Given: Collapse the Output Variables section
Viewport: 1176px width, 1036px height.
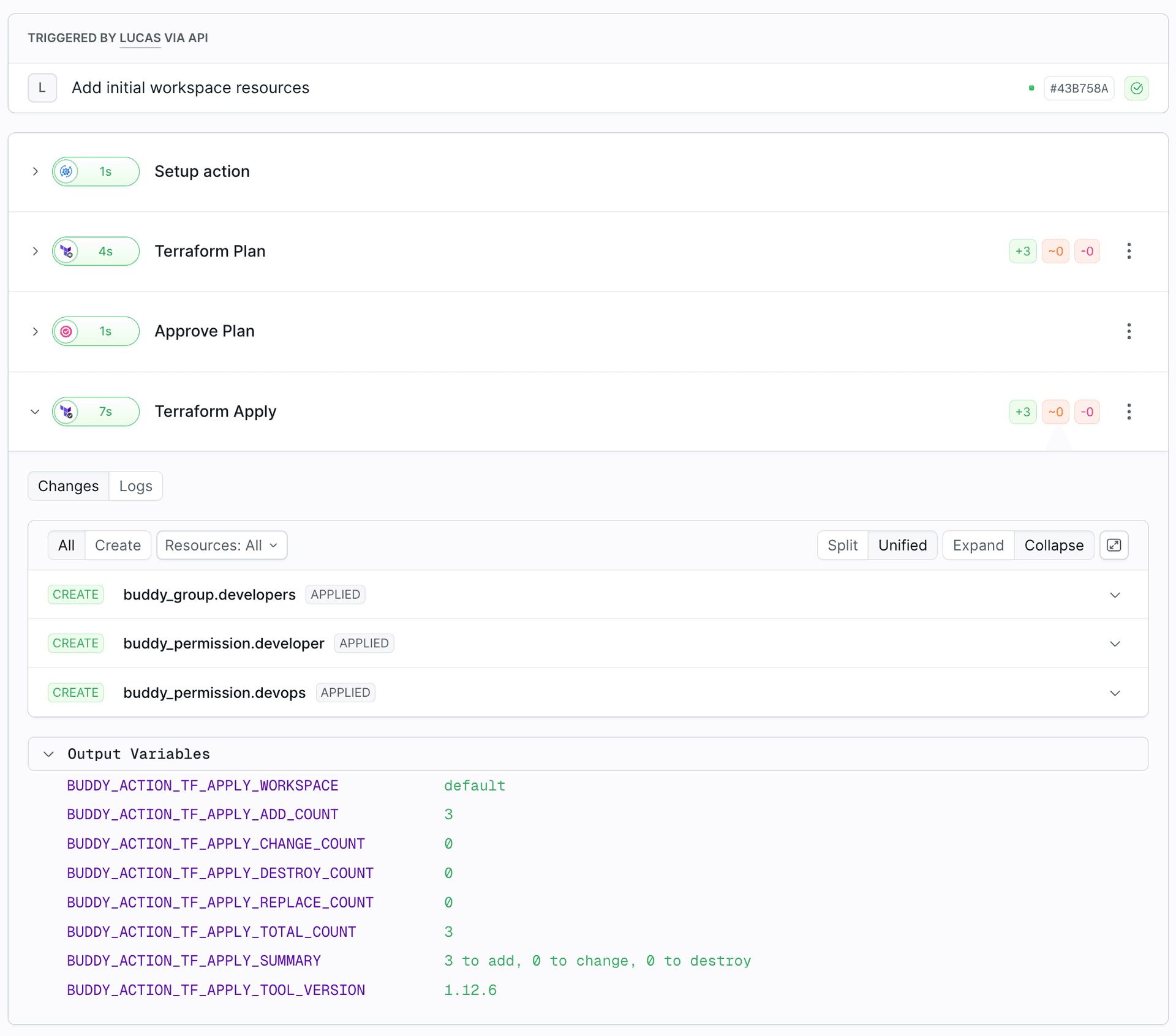Looking at the screenshot, I should pyautogui.click(x=49, y=754).
